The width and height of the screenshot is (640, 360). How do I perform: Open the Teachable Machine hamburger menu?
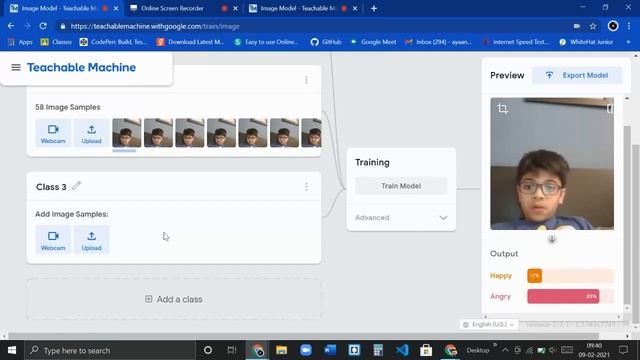(16, 67)
